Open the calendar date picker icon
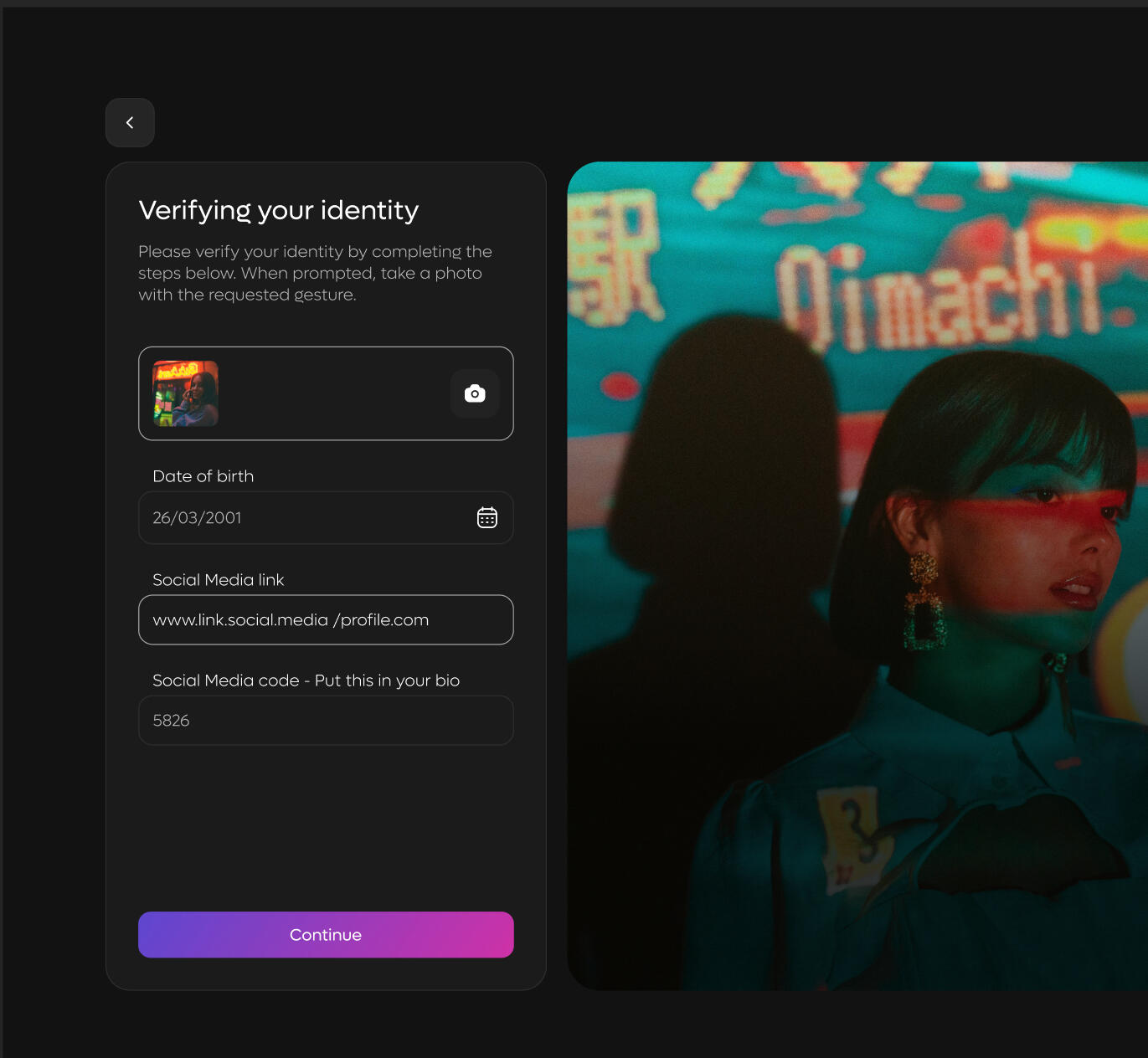This screenshot has height=1058, width=1148. pos(487,518)
